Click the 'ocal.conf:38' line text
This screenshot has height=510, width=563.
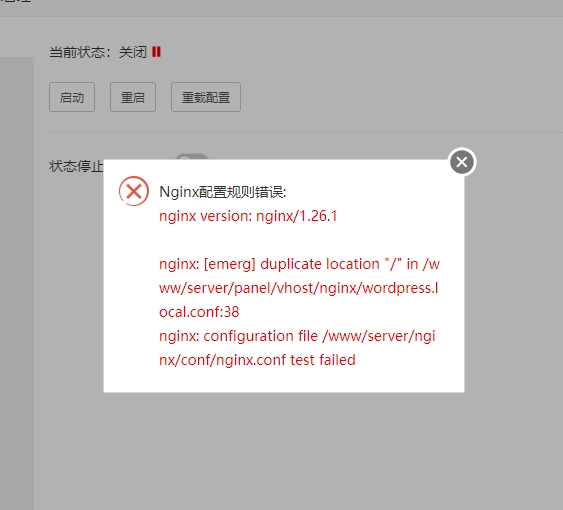point(199,312)
